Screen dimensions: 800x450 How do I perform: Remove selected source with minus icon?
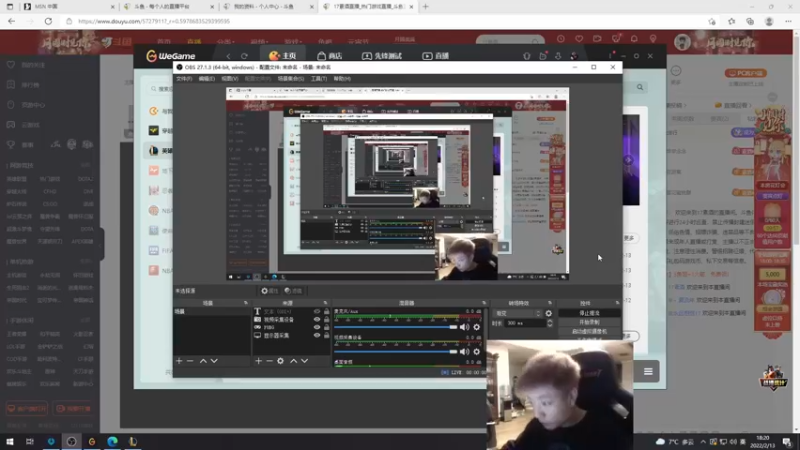point(269,361)
